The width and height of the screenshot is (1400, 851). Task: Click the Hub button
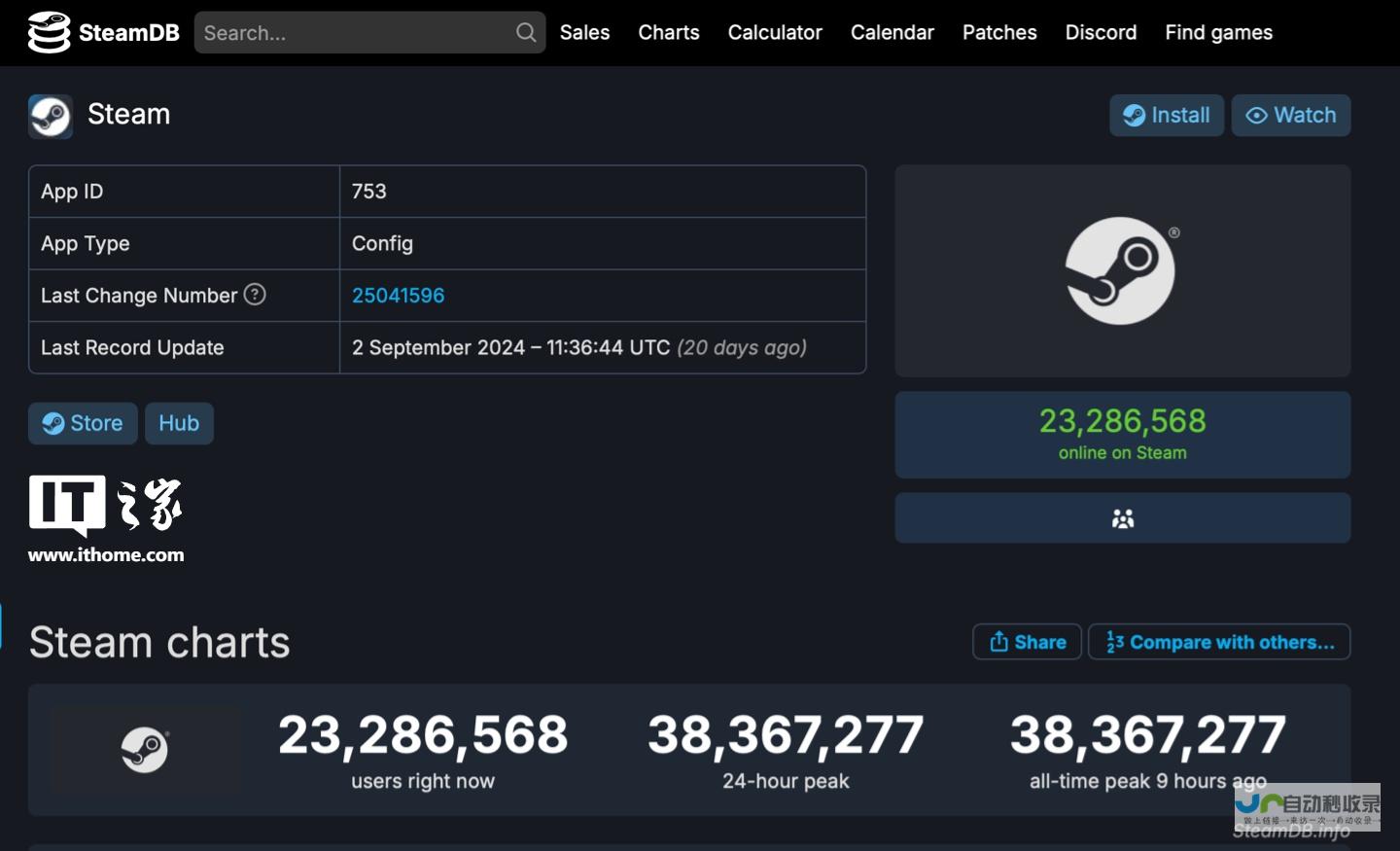179,423
